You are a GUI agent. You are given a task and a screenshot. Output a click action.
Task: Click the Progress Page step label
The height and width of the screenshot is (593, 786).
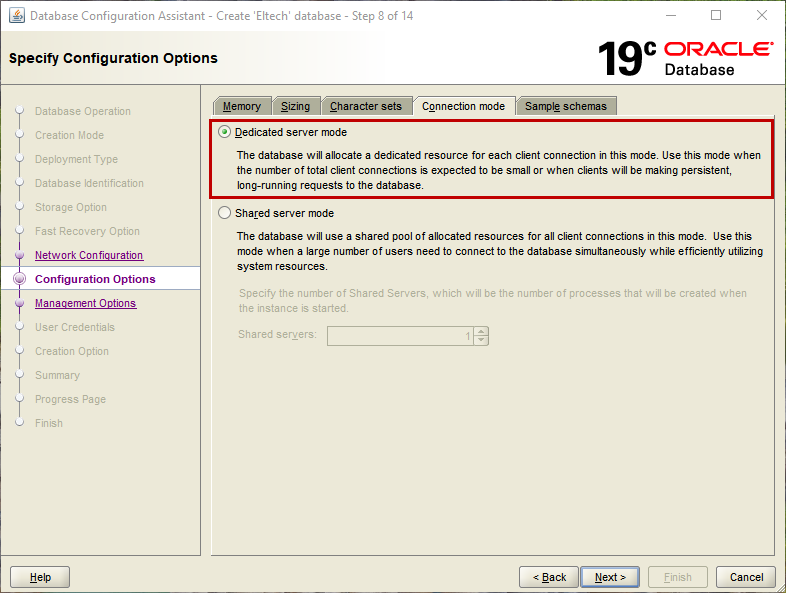click(70, 400)
